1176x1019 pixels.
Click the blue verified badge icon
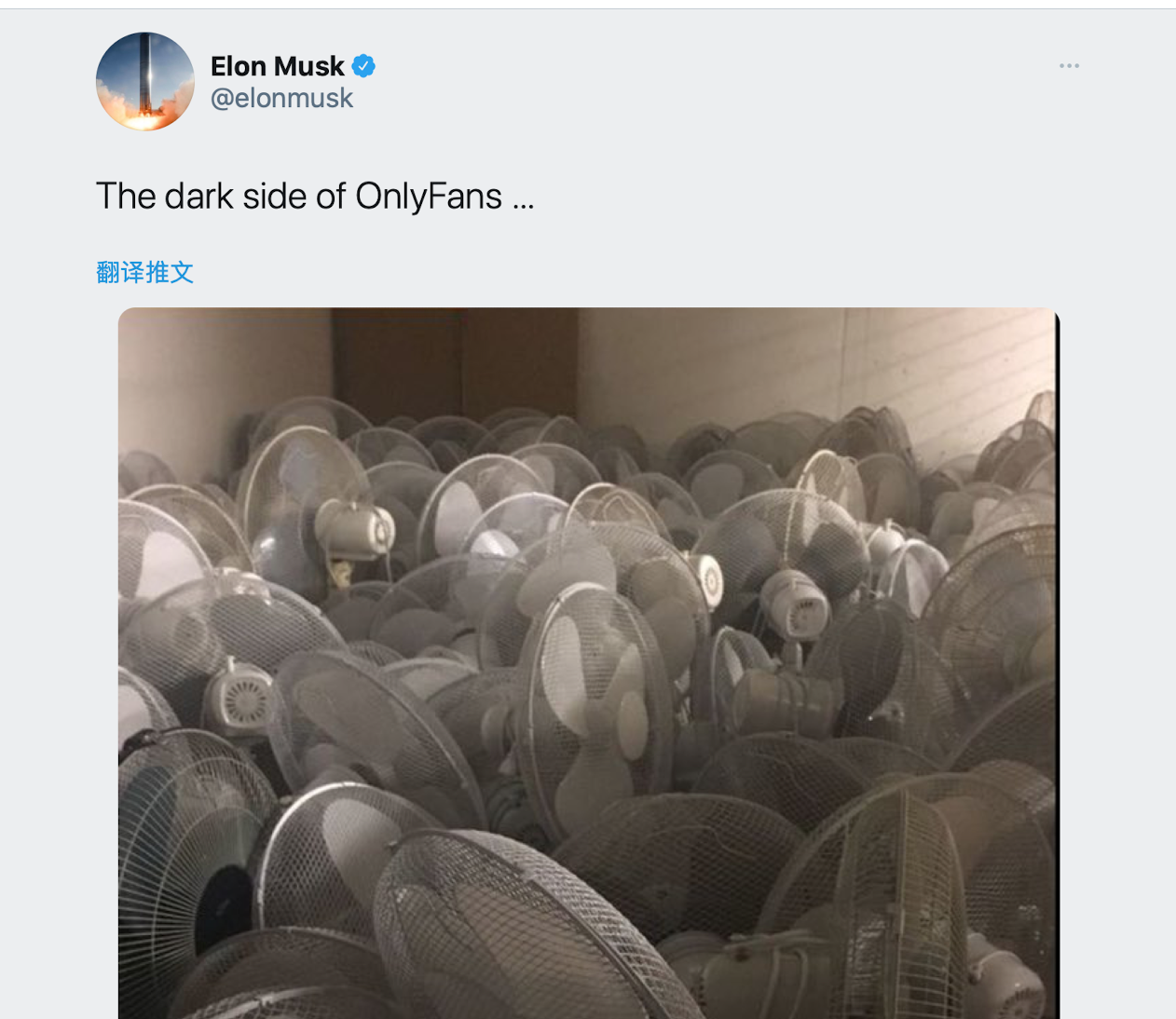tap(363, 66)
